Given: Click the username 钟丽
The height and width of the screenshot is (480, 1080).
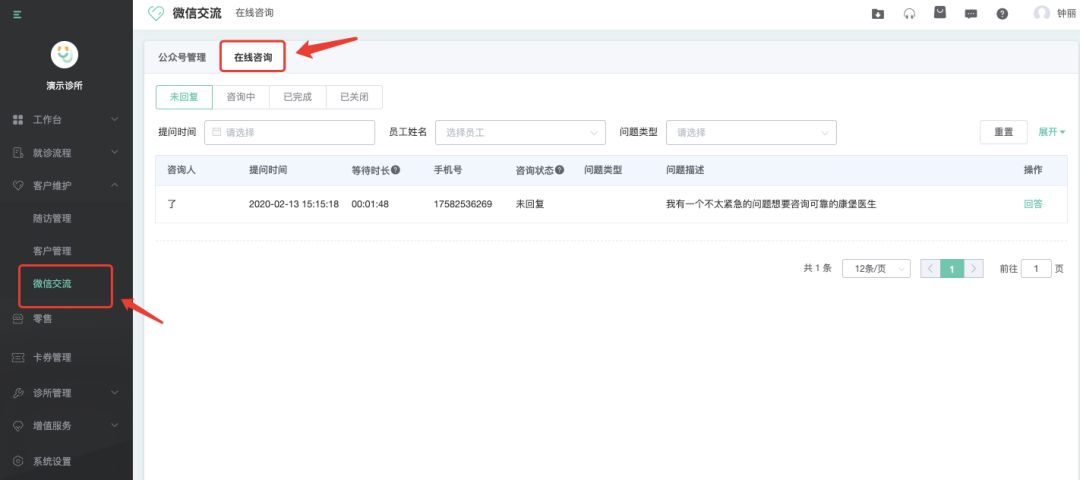Looking at the screenshot, I should (x=1066, y=14).
